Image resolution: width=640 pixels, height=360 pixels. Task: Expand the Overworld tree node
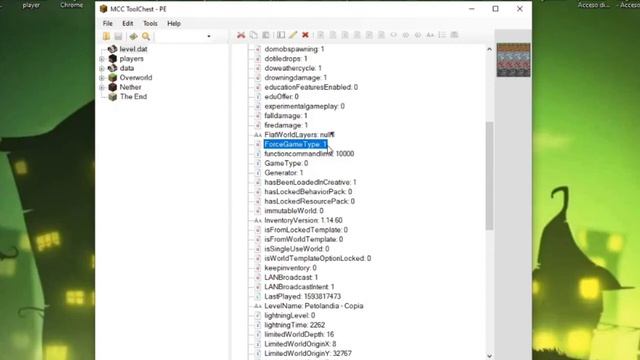[102, 78]
